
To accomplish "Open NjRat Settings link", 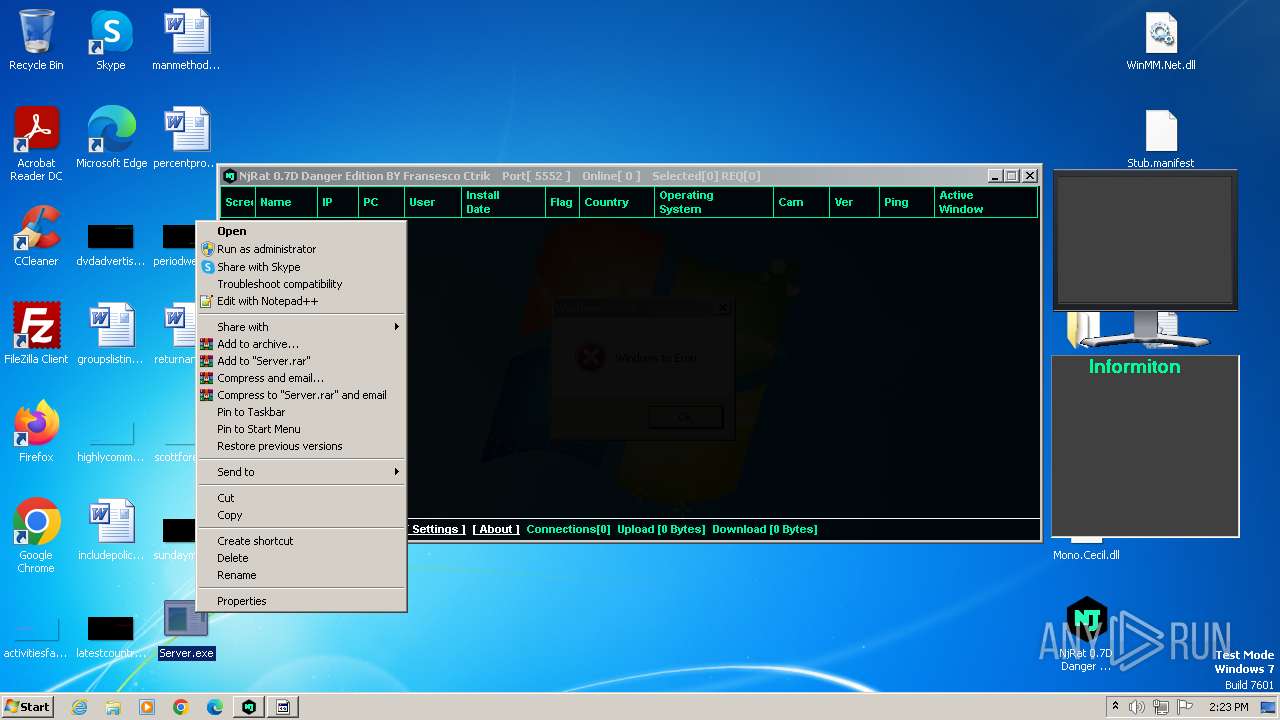I will [x=436, y=529].
